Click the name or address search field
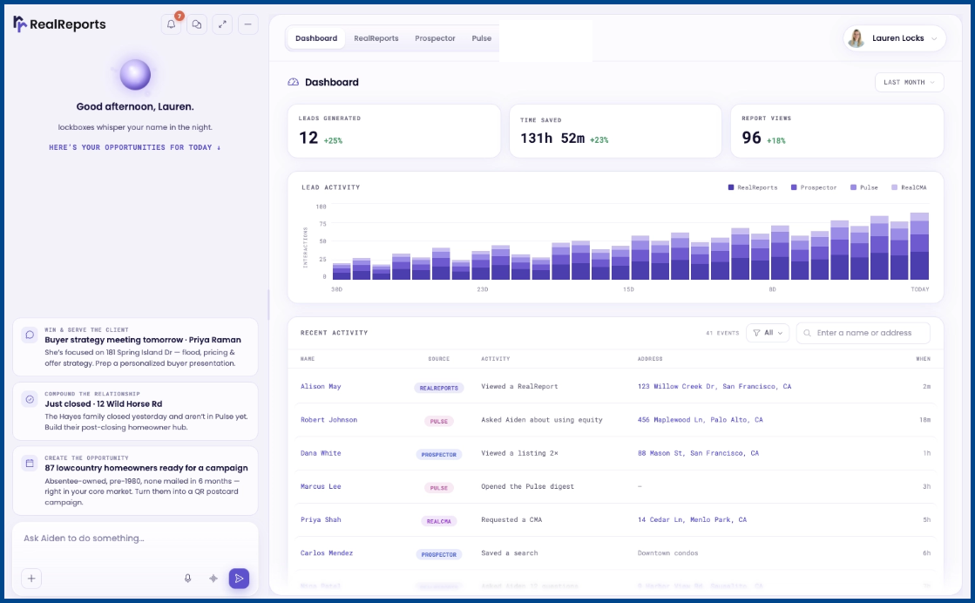Image resolution: width=975 pixels, height=603 pixels. coord(863,333)
